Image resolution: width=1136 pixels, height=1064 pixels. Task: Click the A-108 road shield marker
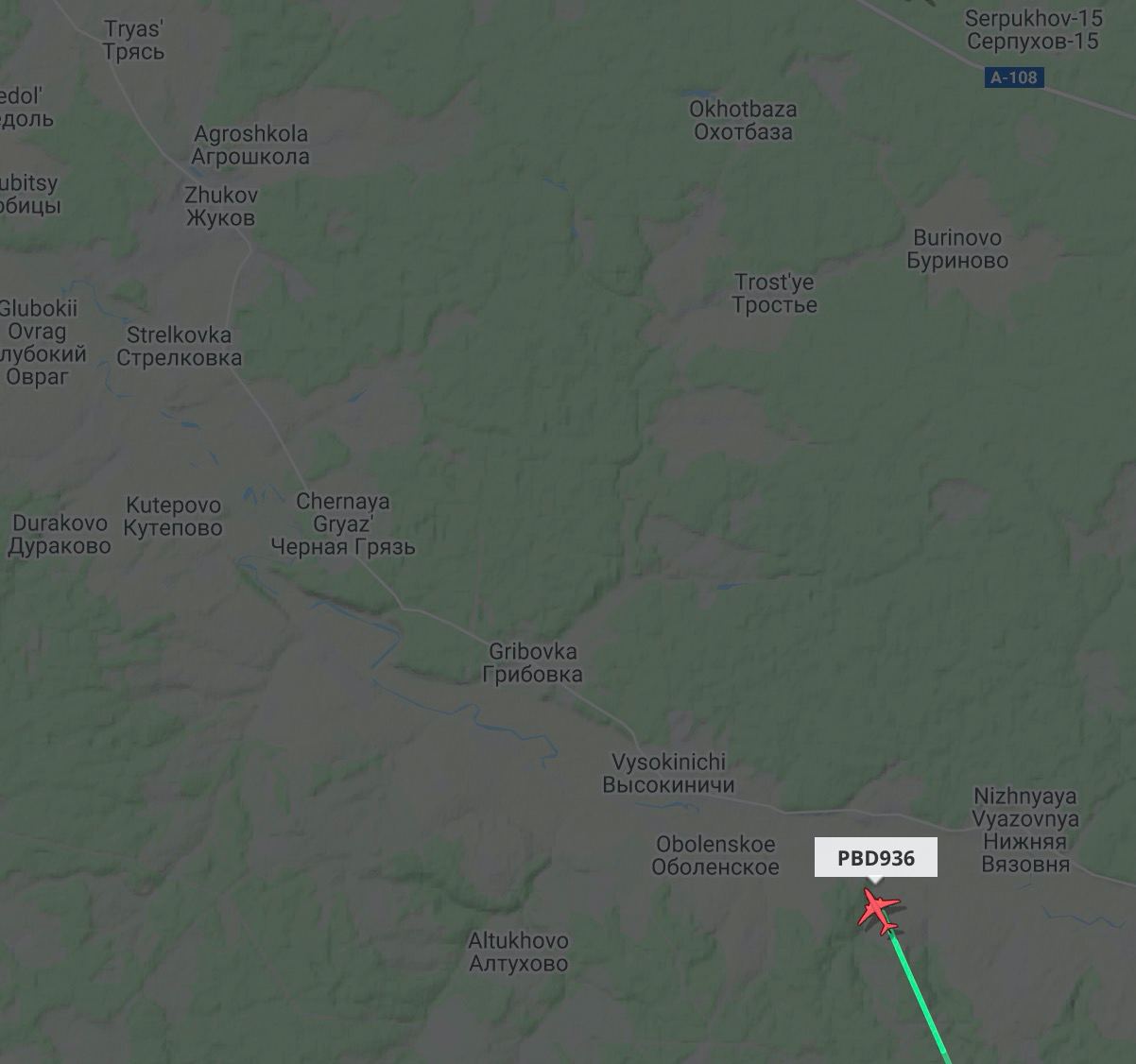point(1013,77)
